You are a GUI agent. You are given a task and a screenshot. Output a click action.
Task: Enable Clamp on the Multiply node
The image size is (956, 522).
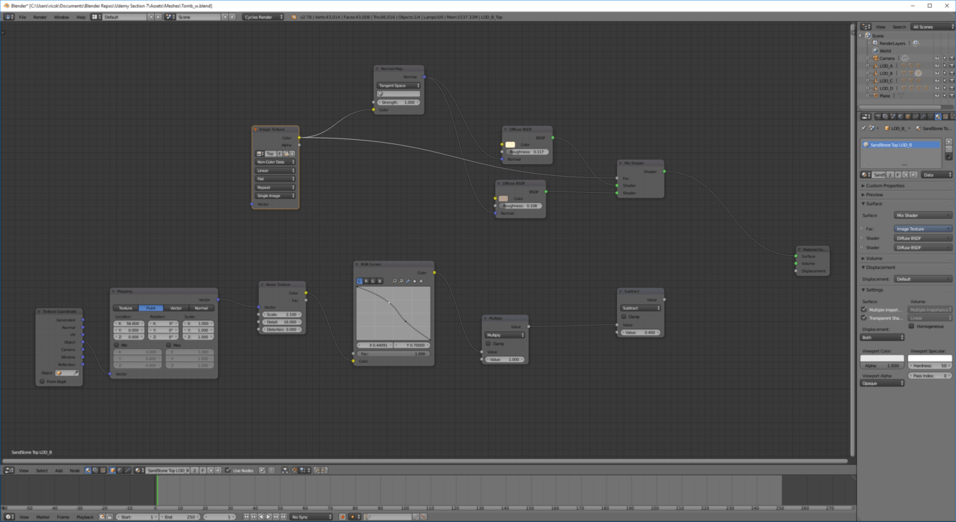click(489, 343)
